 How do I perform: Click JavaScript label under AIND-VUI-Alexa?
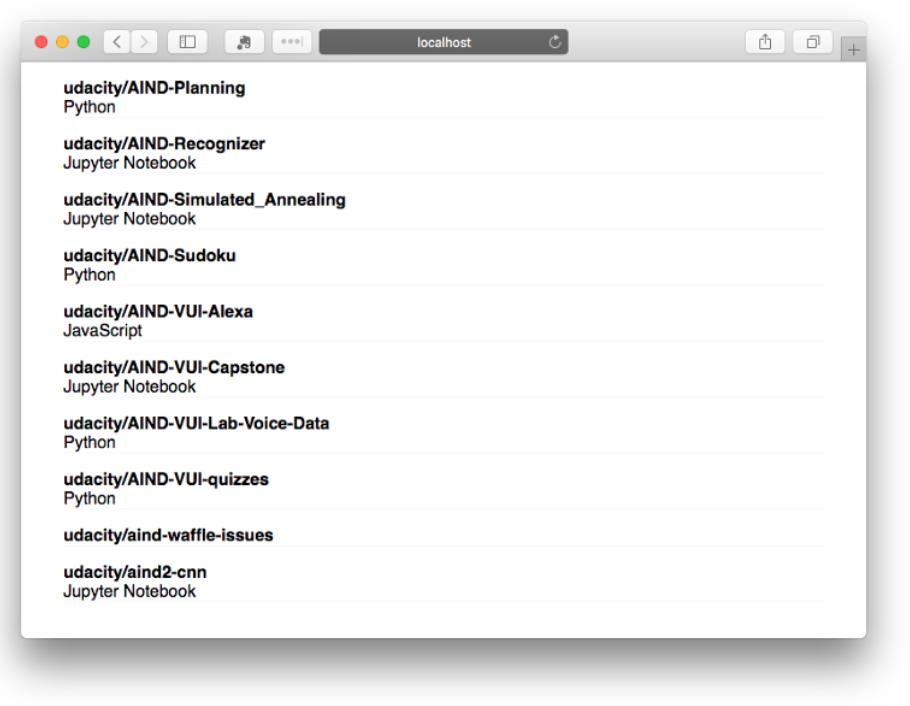tap(103, 330)
